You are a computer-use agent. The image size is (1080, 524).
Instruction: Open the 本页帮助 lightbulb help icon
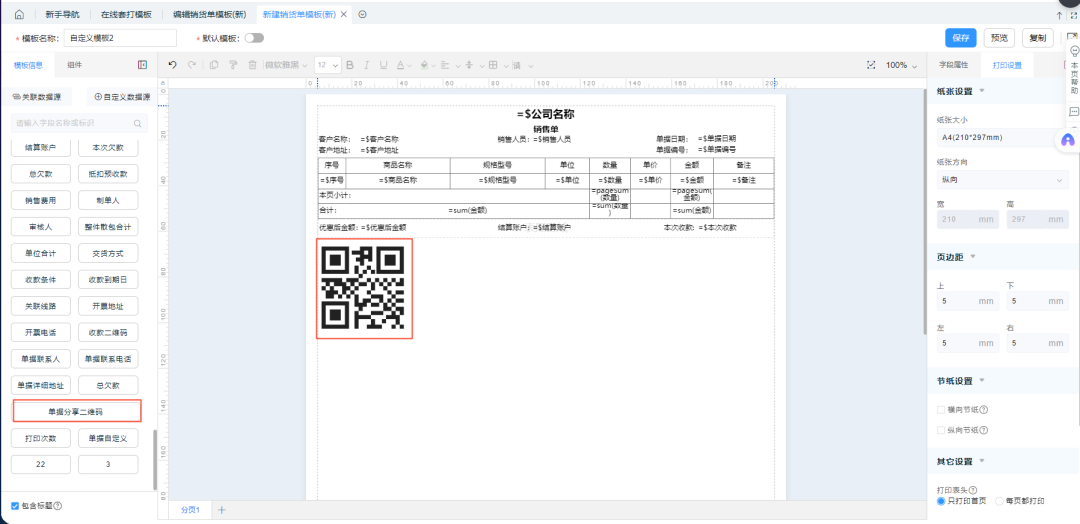coord(1074,50)
